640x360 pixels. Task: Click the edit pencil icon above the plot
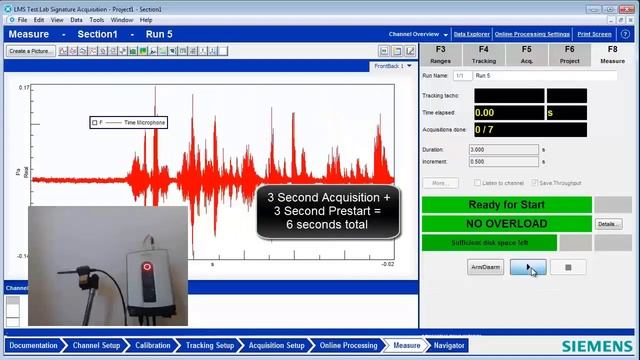click(x=410, y=51)
